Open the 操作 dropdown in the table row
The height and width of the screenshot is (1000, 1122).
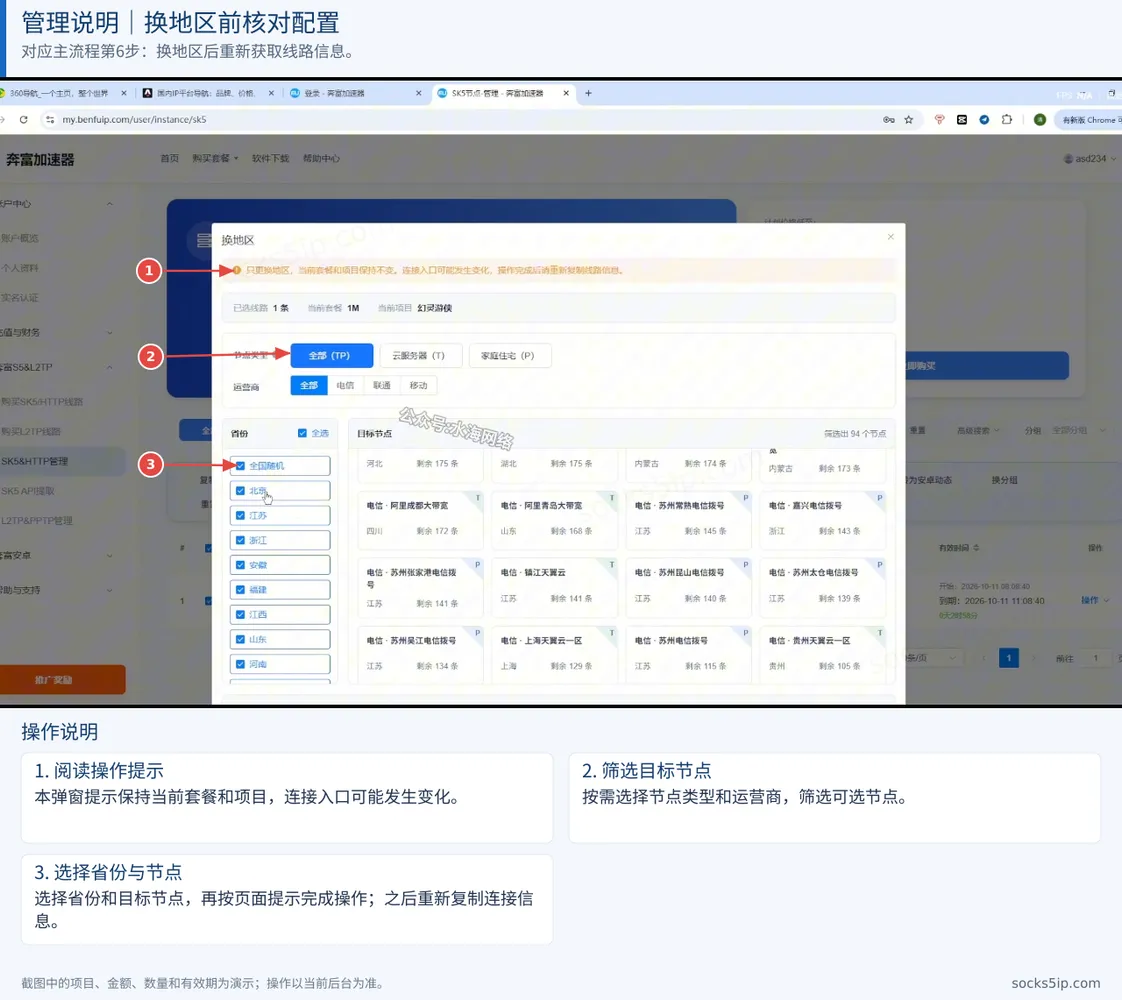click(1095, 600)
